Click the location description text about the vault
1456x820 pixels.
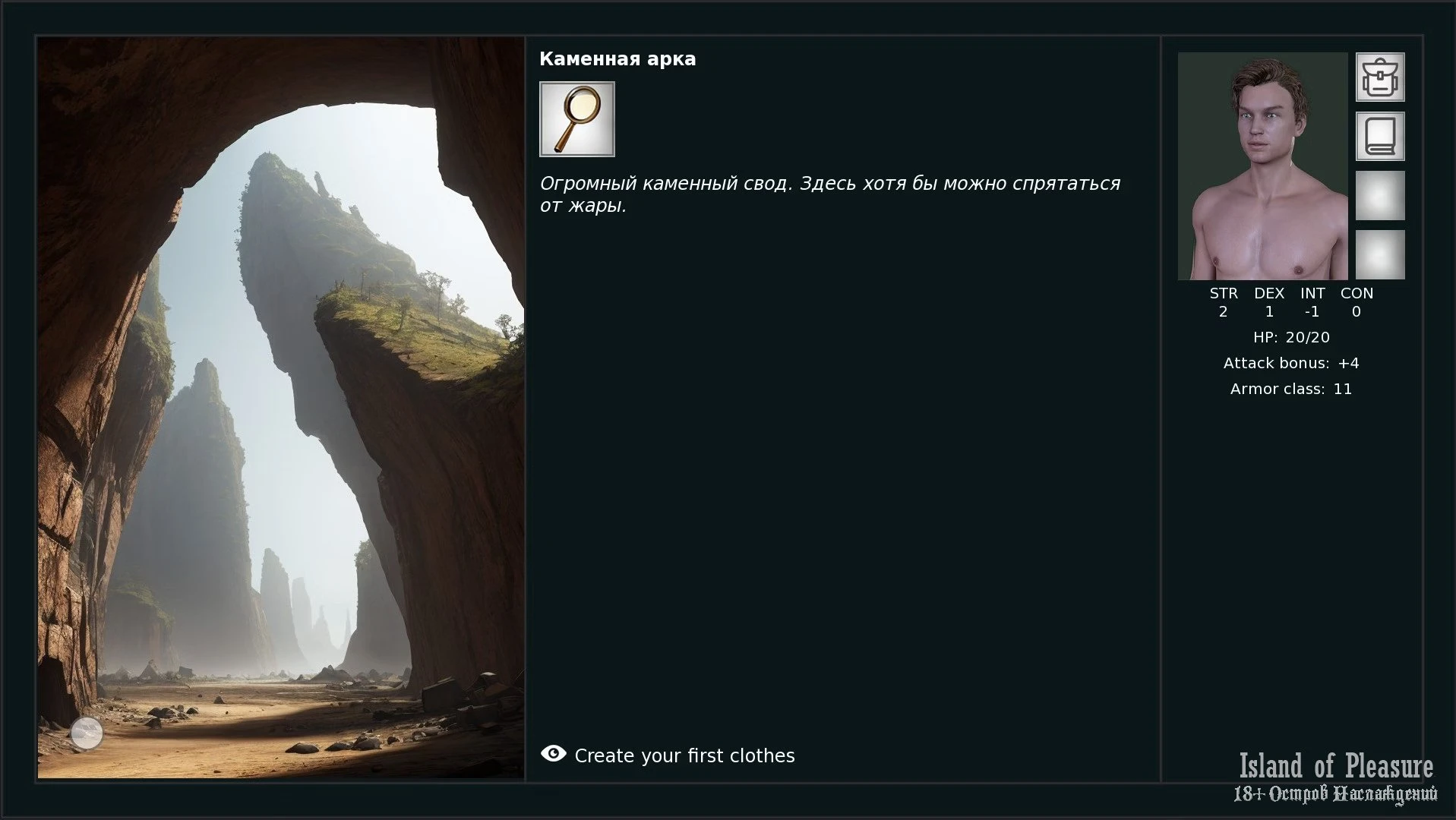[x=830, y=194]
